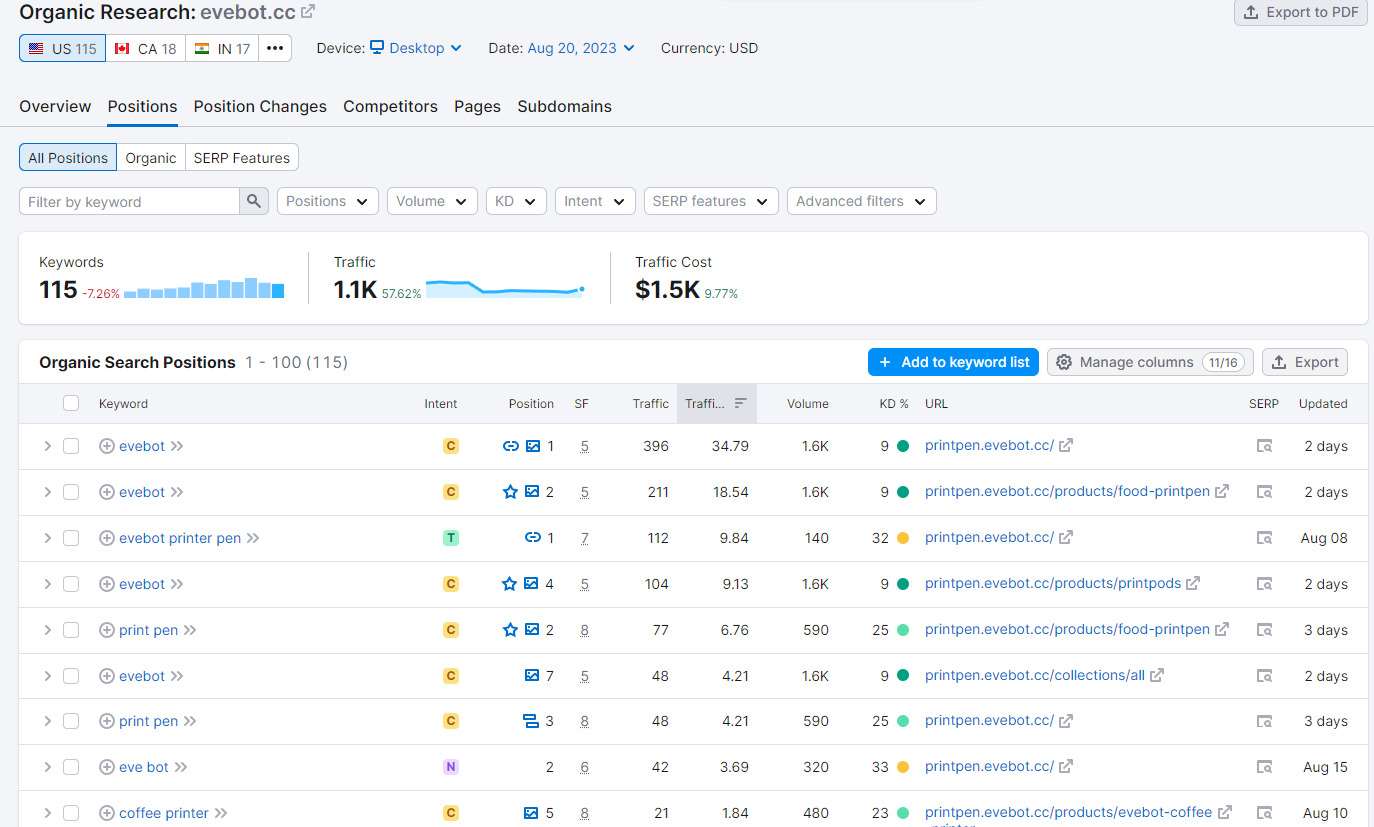Open the SERP features filter dropdown
Screen dimensions: 1374x827
711,201
